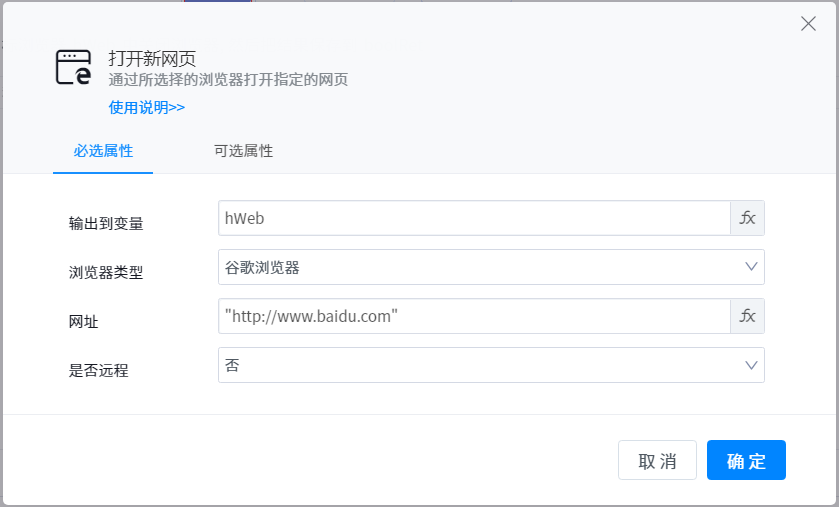Image resolution: width=839 pixels, height=507 pixels.
Task: Open the 谷歌浏览器 combo box
Action: click(480, 267)
